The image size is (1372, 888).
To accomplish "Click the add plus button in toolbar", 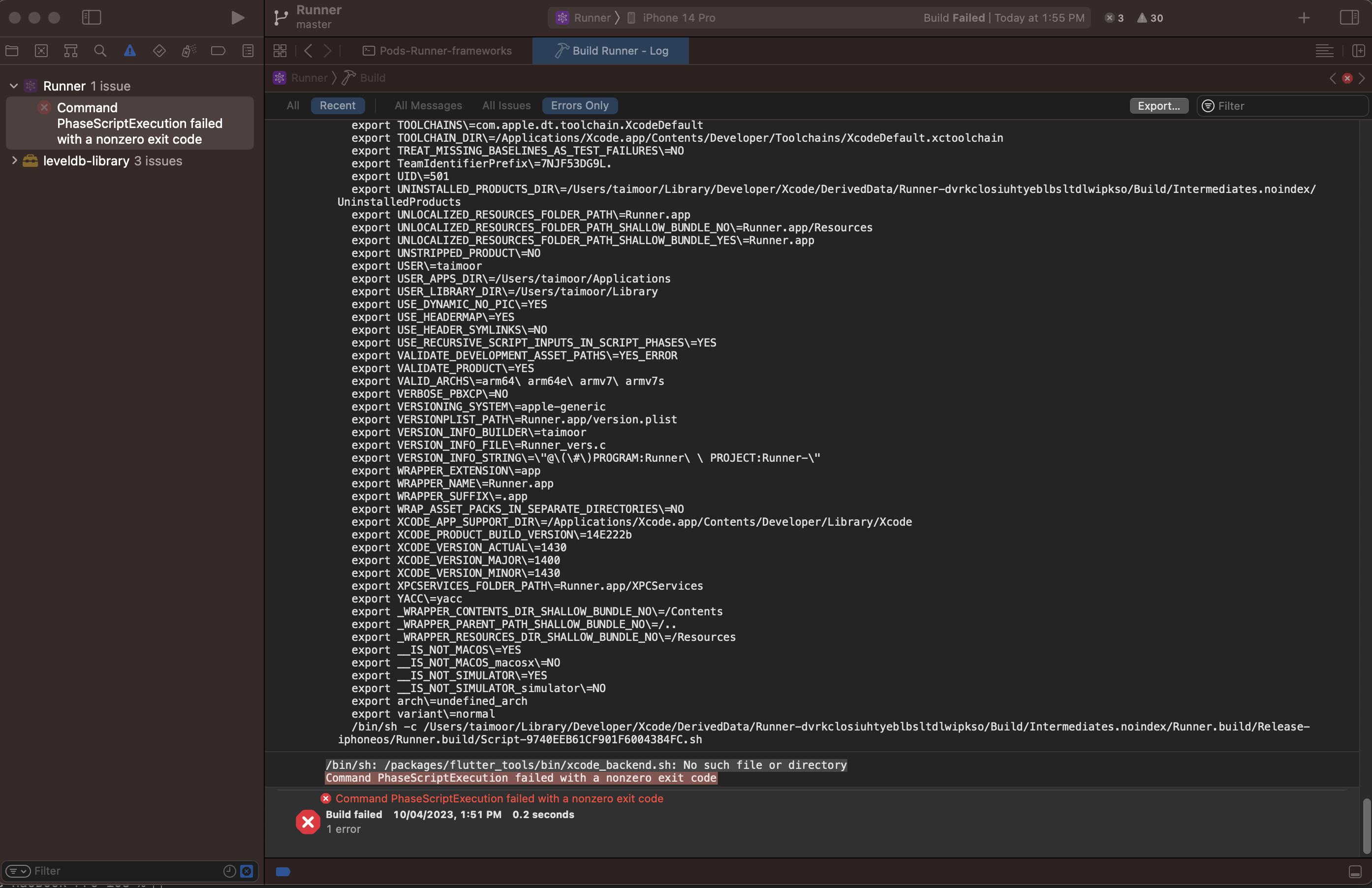I will 1304,18.
